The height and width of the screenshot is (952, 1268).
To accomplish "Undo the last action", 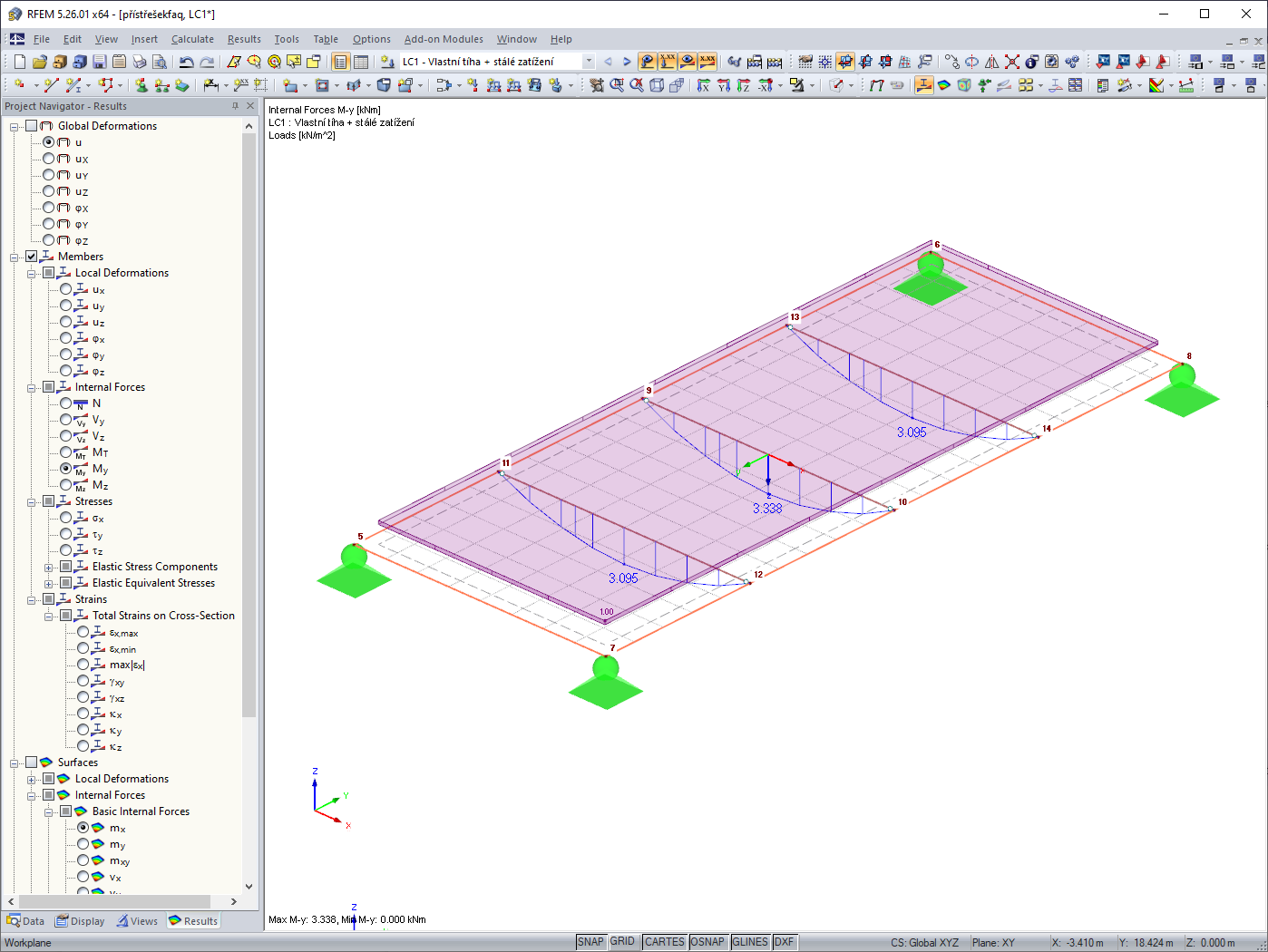I will pos(186,61).
